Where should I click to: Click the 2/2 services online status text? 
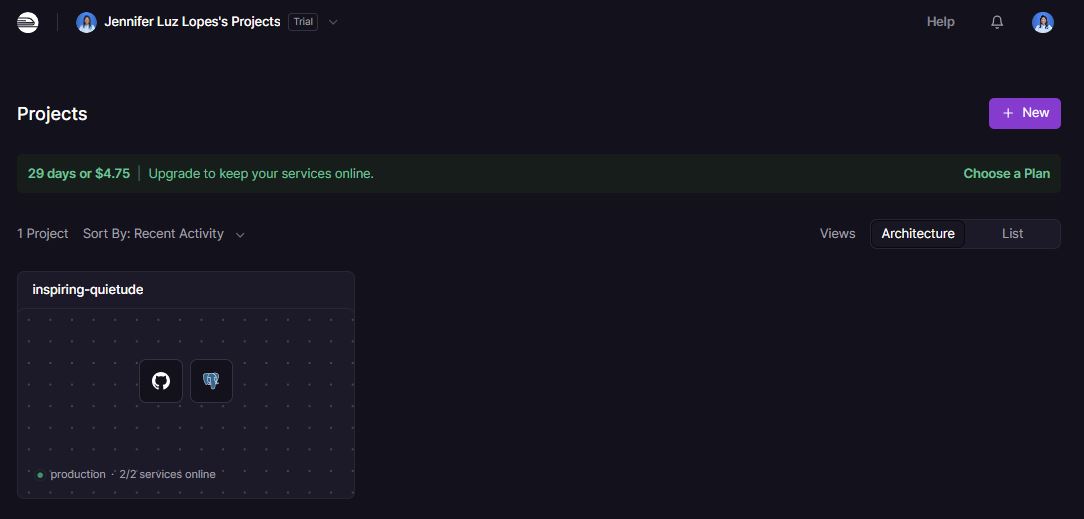tap(167, 475)
